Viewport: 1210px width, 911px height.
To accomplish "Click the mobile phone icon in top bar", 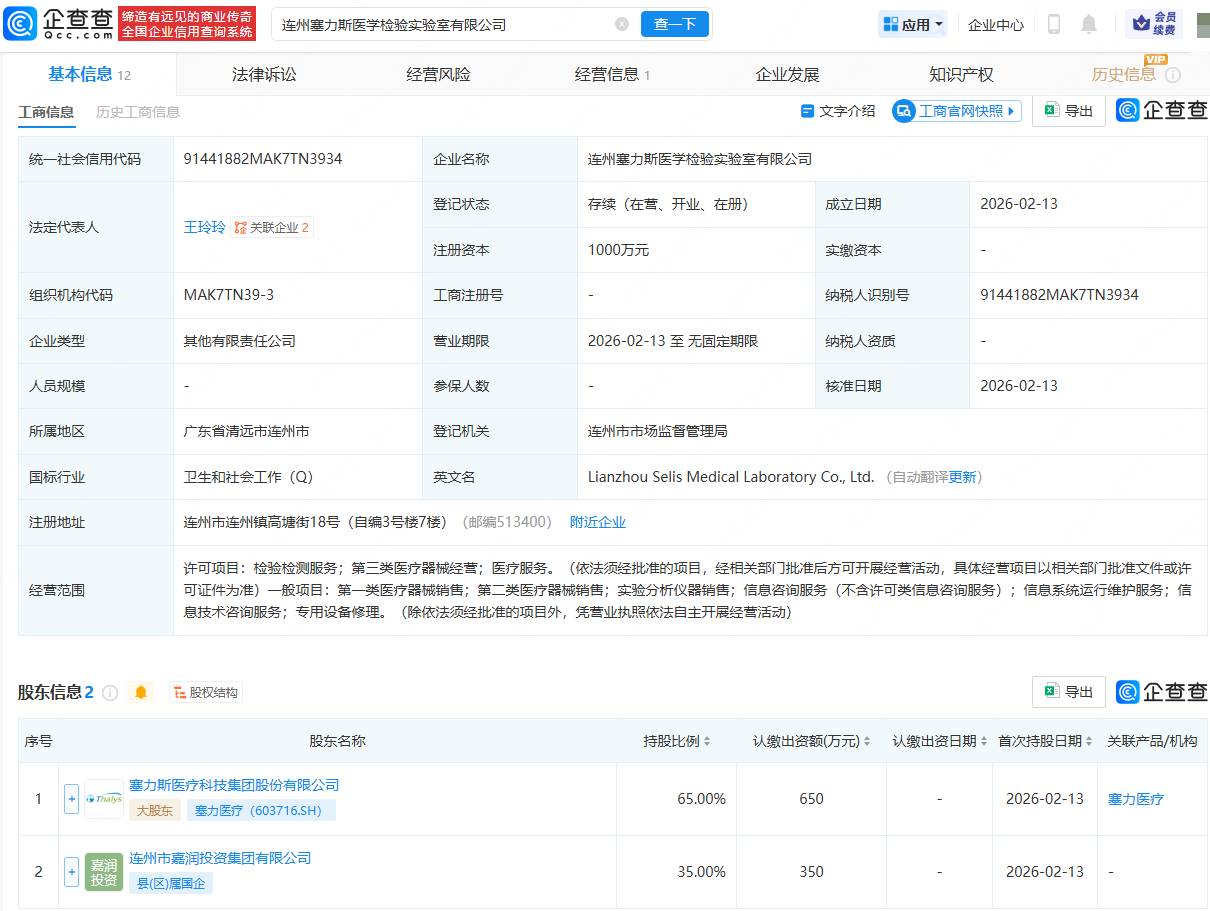I will [x=1053, y=24].
